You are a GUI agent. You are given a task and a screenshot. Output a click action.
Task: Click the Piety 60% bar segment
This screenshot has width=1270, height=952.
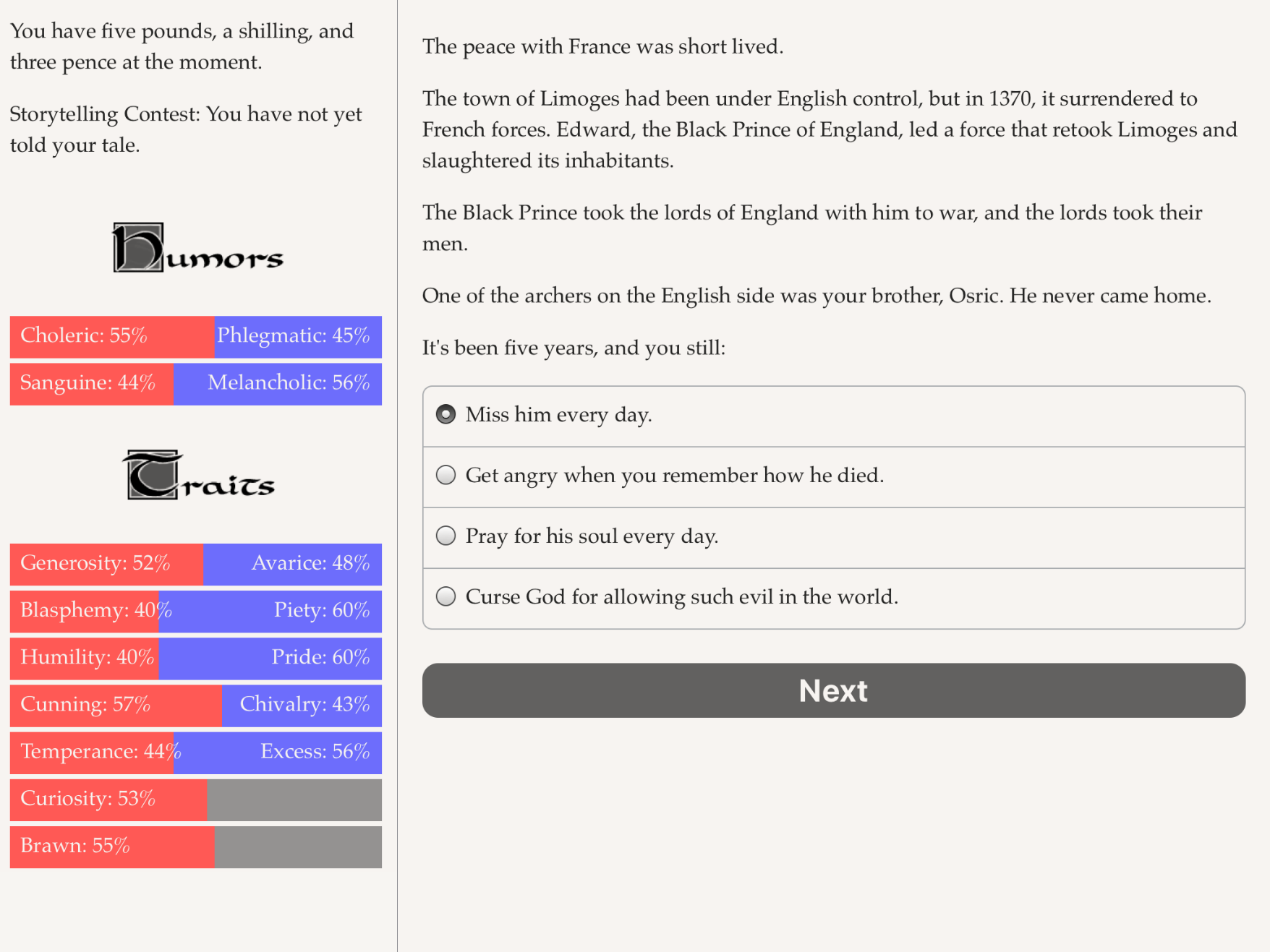pos(270,612)
